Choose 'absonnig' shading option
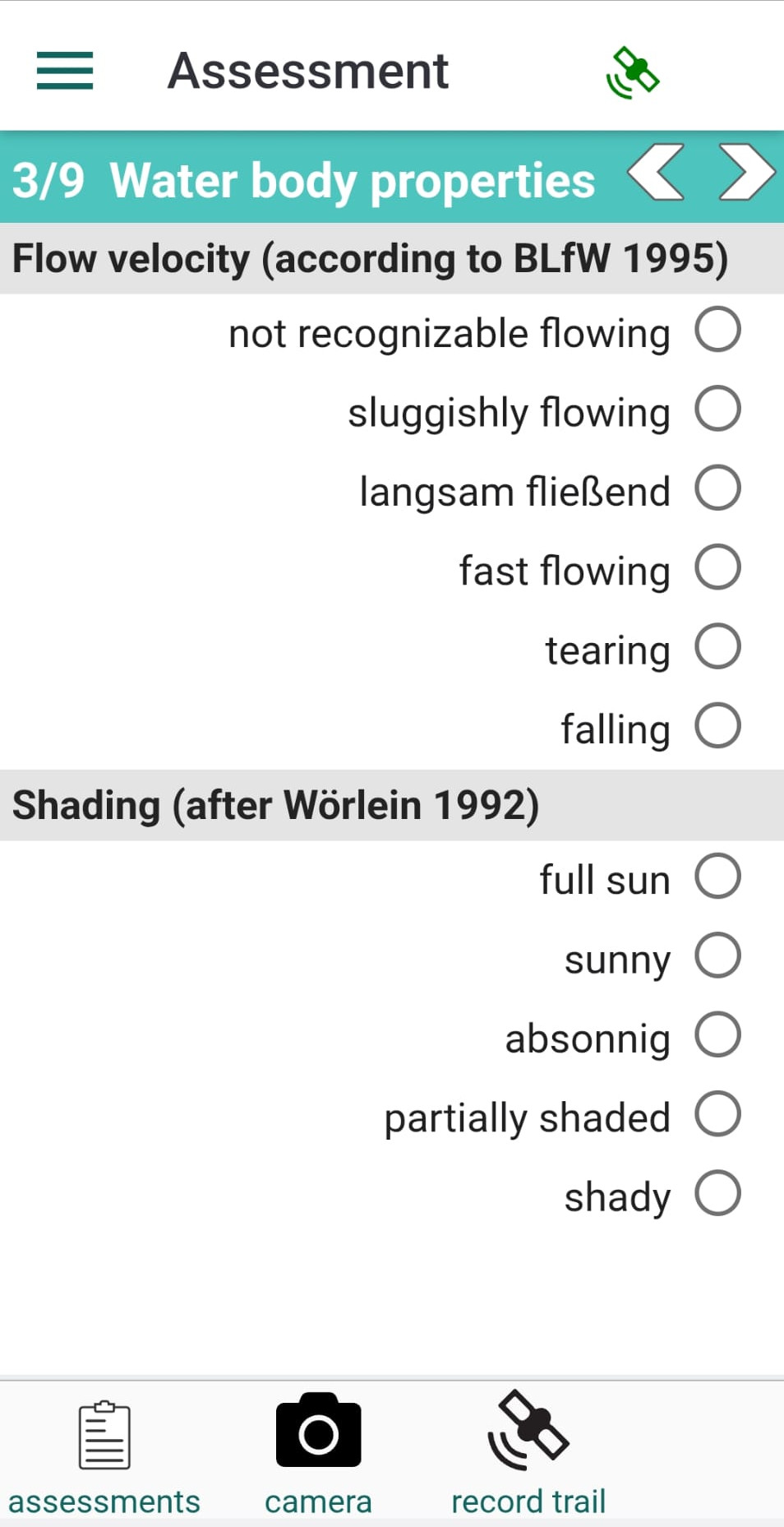The width and height of the screenshot is (784, 1527). [x=717, y=1034]
